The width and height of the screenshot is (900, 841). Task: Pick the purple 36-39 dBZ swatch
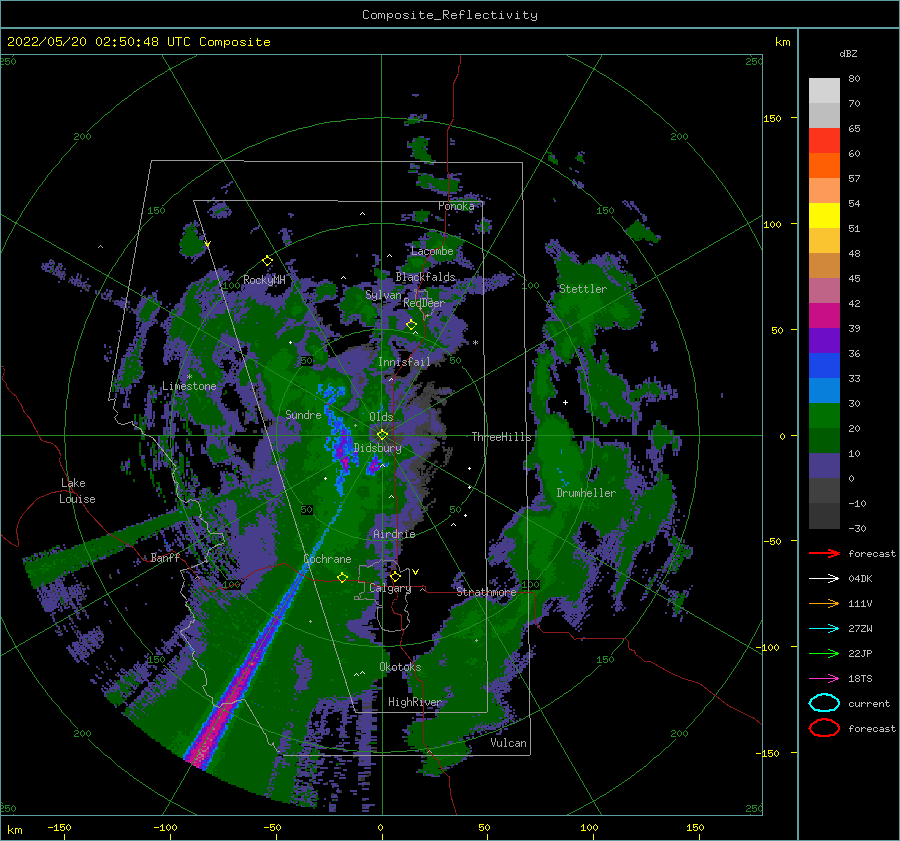[824, 341]
